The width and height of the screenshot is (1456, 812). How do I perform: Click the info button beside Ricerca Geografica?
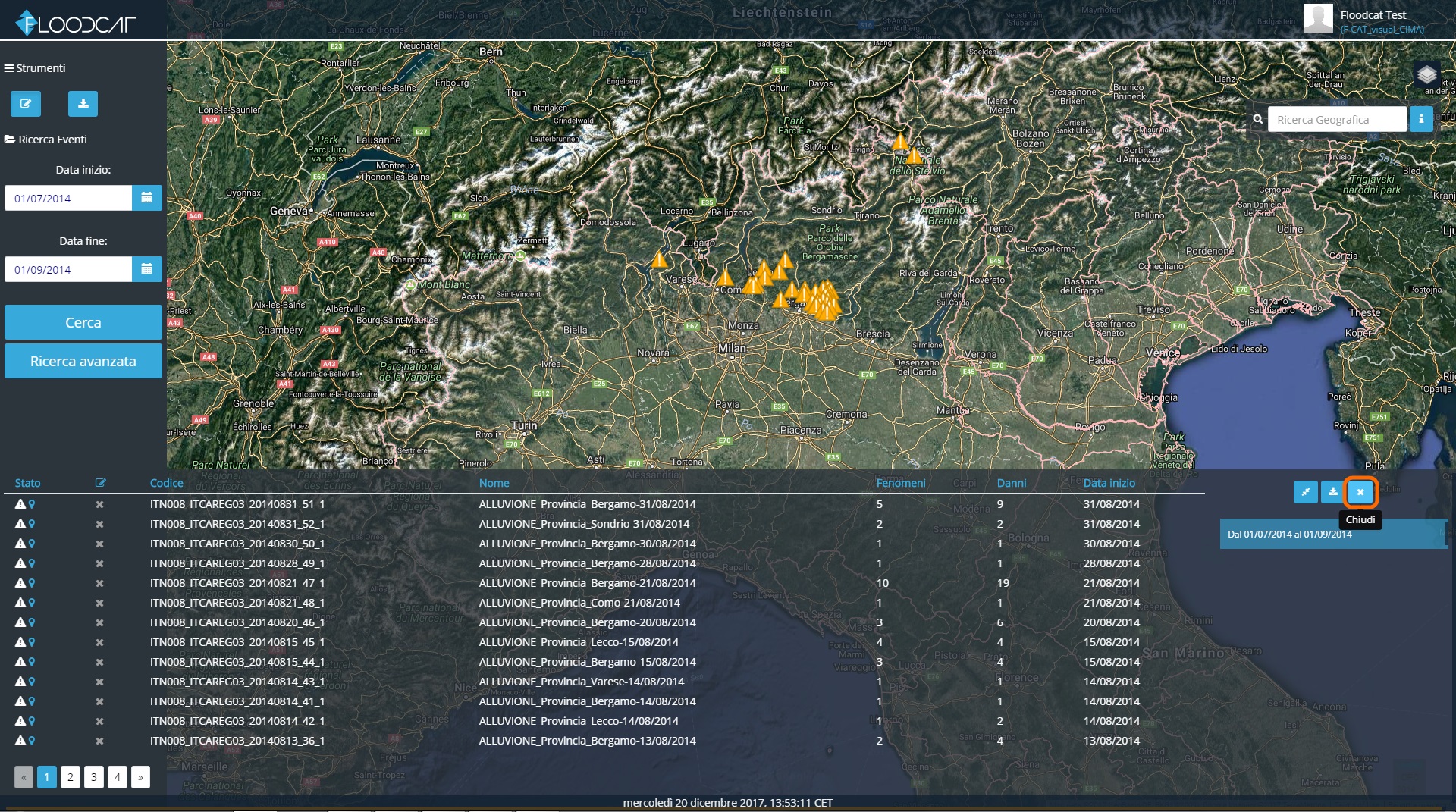(x=1421, y=119)
